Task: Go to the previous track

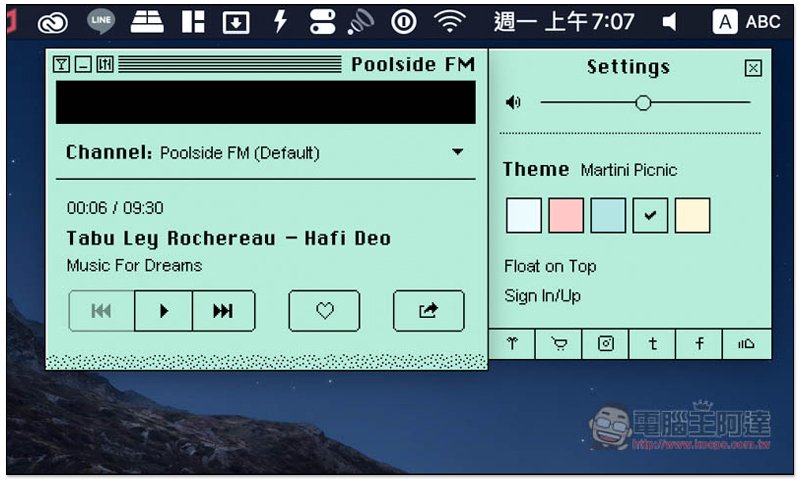Action: pyautogui.click(x=102, y=311)
